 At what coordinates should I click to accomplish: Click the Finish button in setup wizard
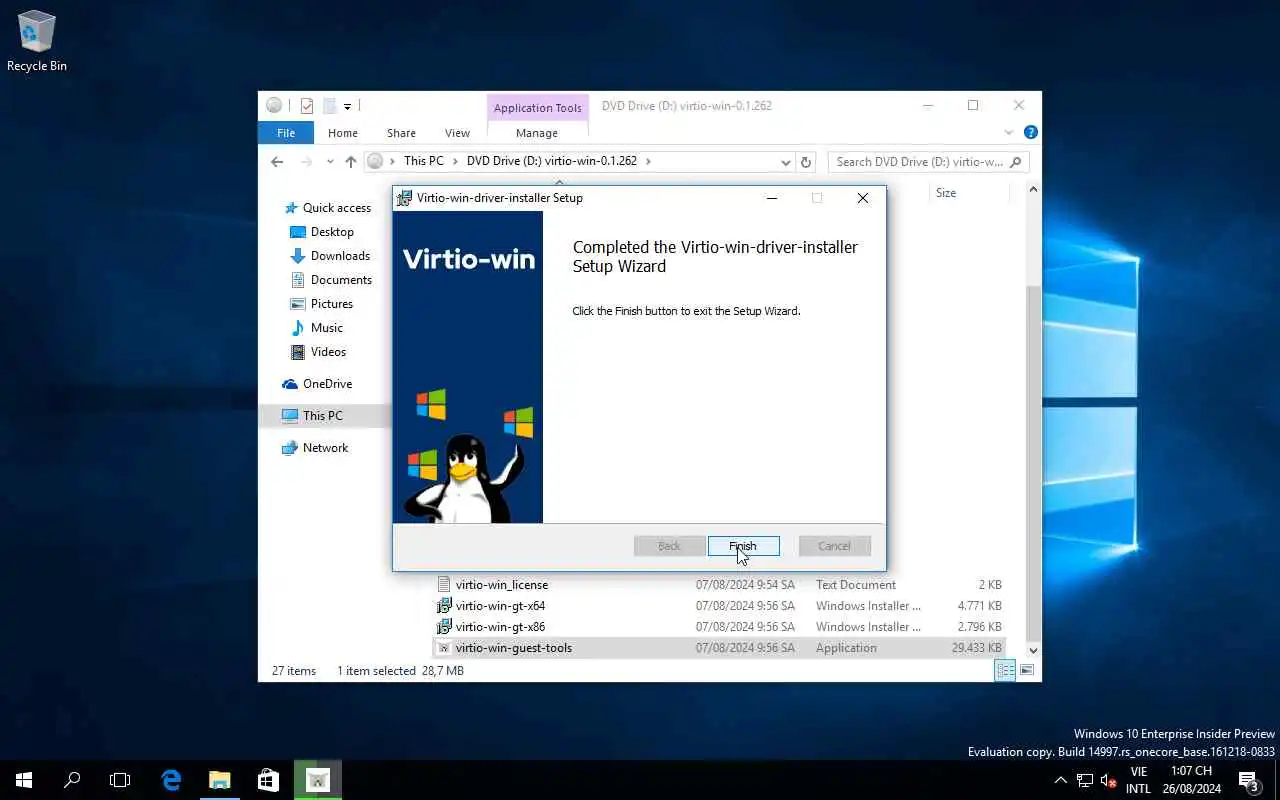coord(743,546)
